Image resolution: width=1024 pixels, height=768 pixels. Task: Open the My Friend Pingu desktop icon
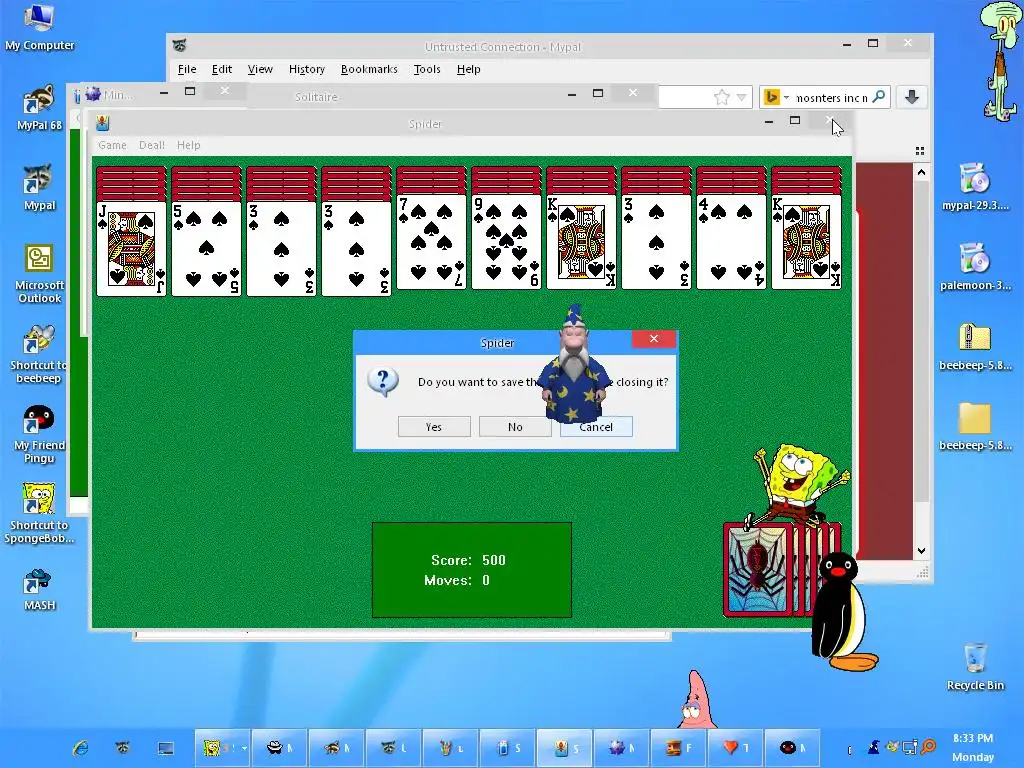point(39,434)
